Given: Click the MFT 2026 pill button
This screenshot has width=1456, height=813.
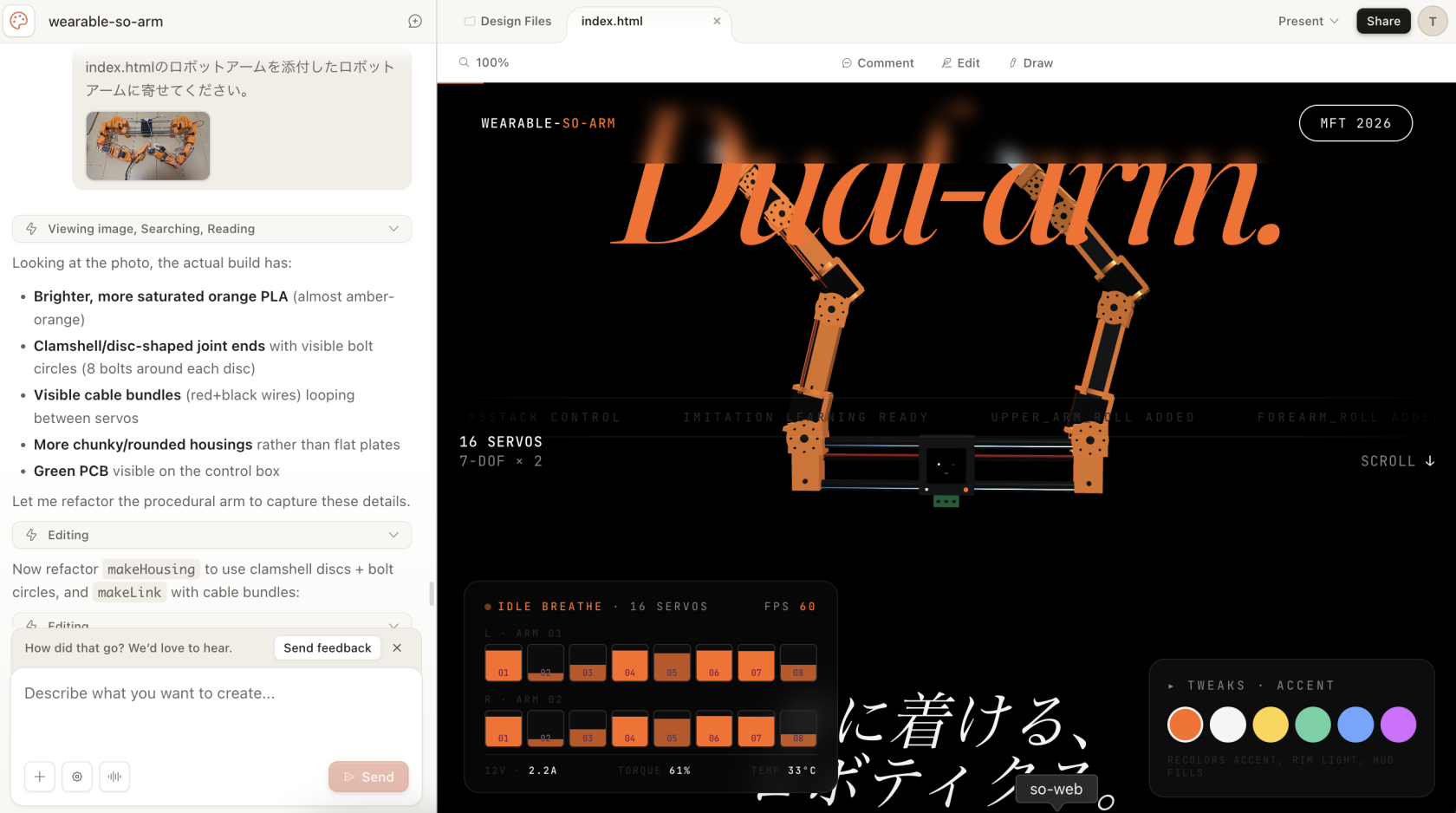Looking at the screenshot, I should pos(1355,123).
